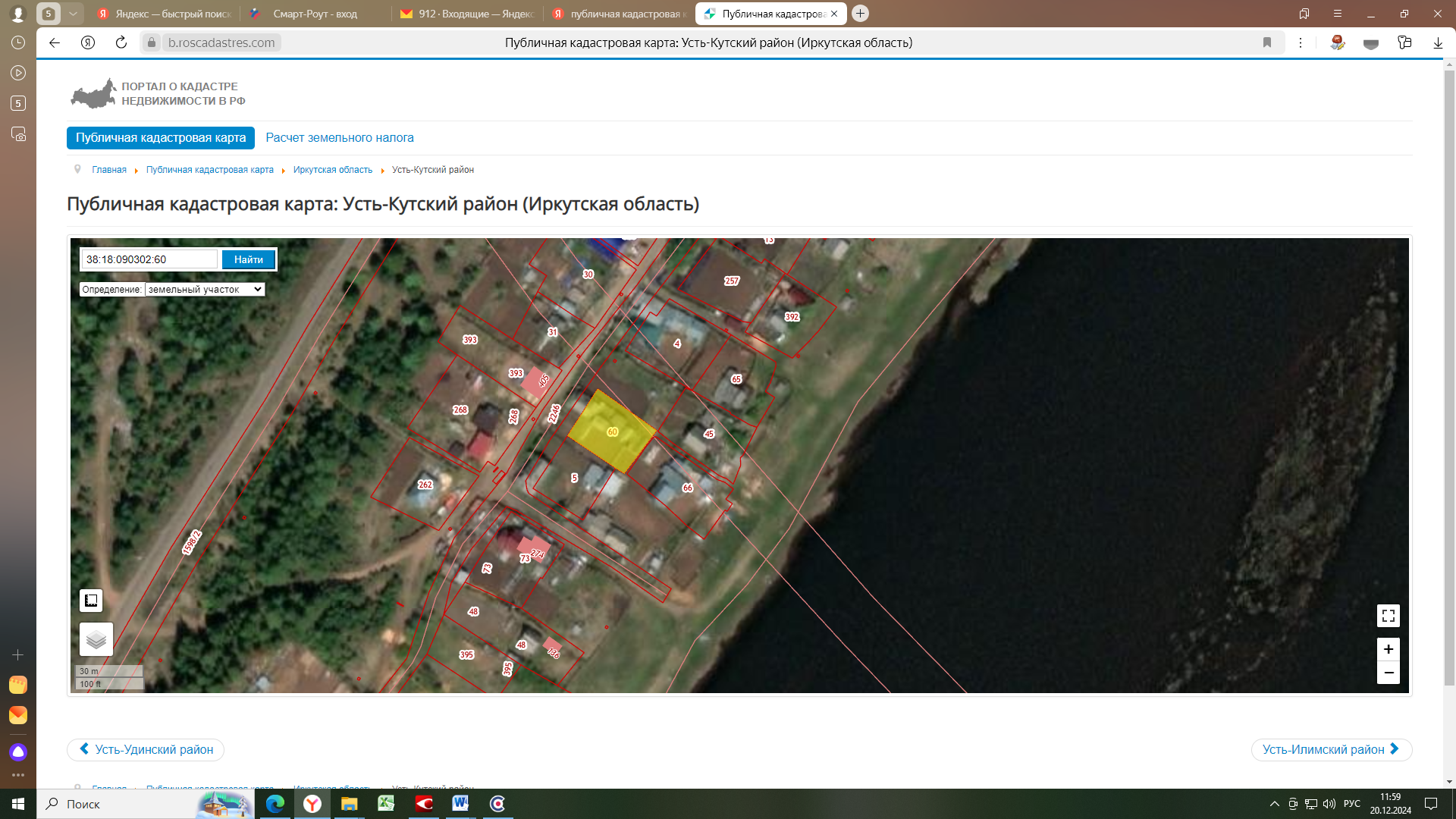This screenshot has height=819, width=1456.
Task: Switch to Яндекс — быстрый поиск tab
Action: point(165,14)
